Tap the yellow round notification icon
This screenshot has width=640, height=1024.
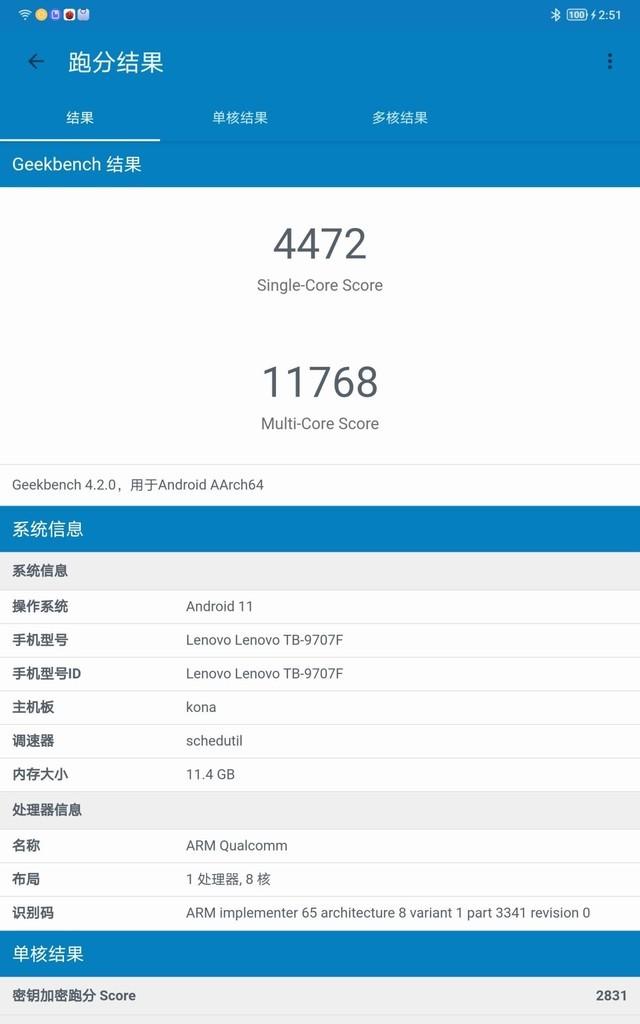41,14
